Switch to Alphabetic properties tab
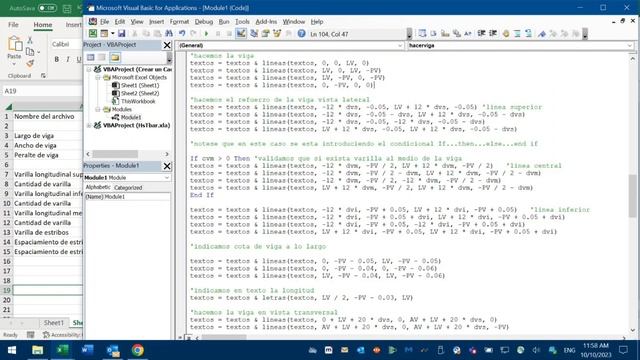The image size is (640, 360). (x=98, y=187)
